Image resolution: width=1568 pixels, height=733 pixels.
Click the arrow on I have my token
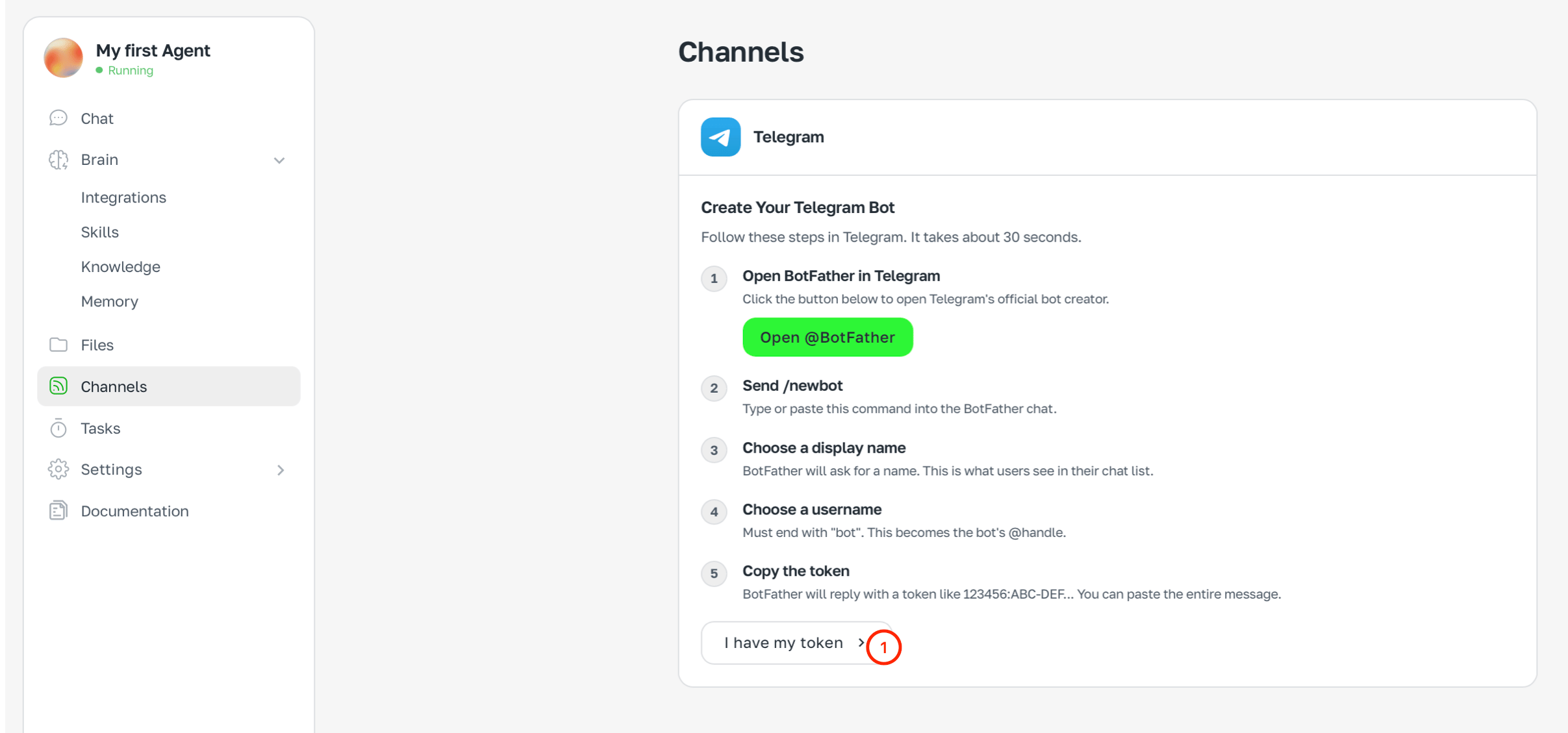pyautogui.click(x=861, y=643)
